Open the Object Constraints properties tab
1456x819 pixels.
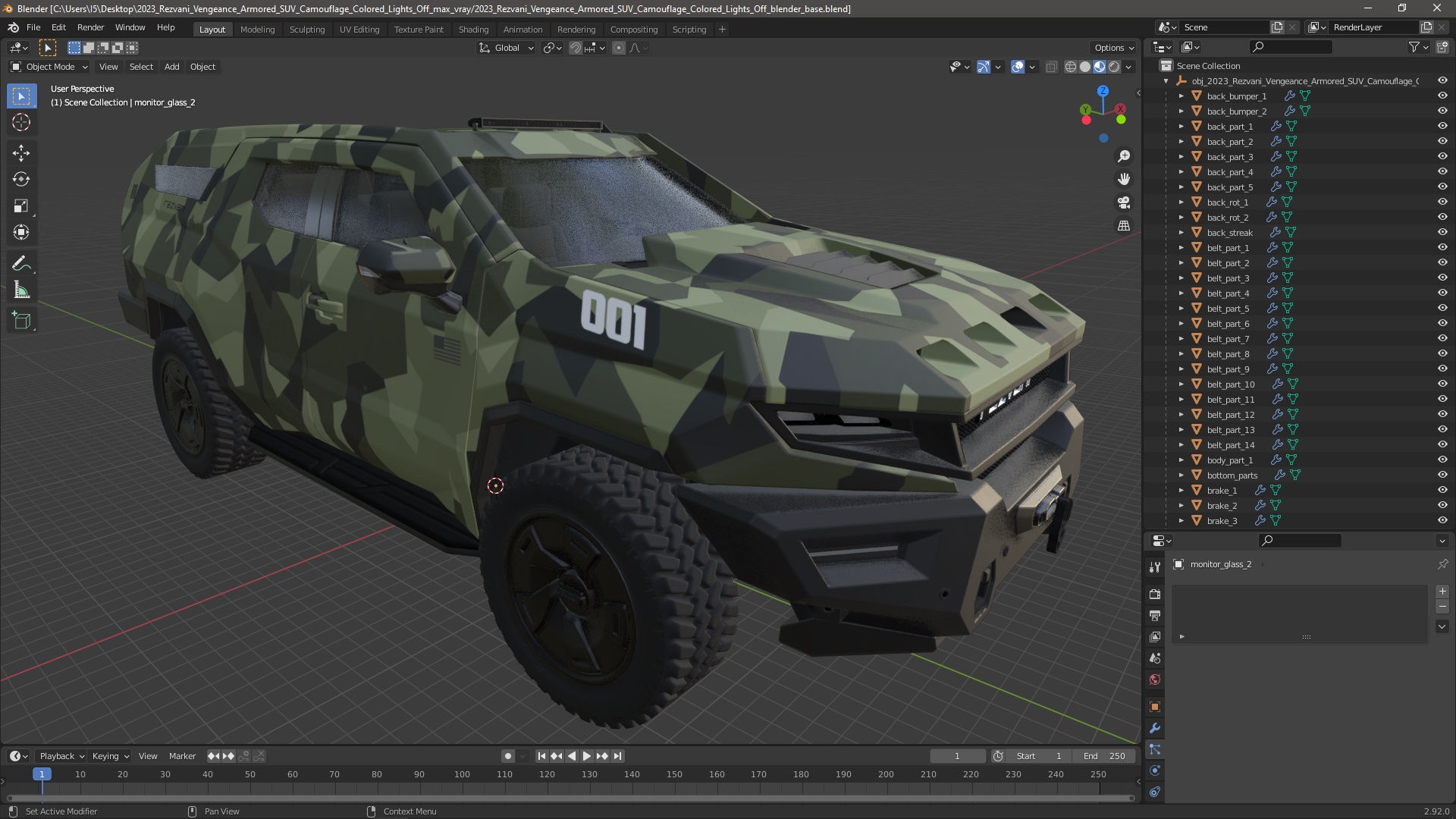[x=1155, y=792]
